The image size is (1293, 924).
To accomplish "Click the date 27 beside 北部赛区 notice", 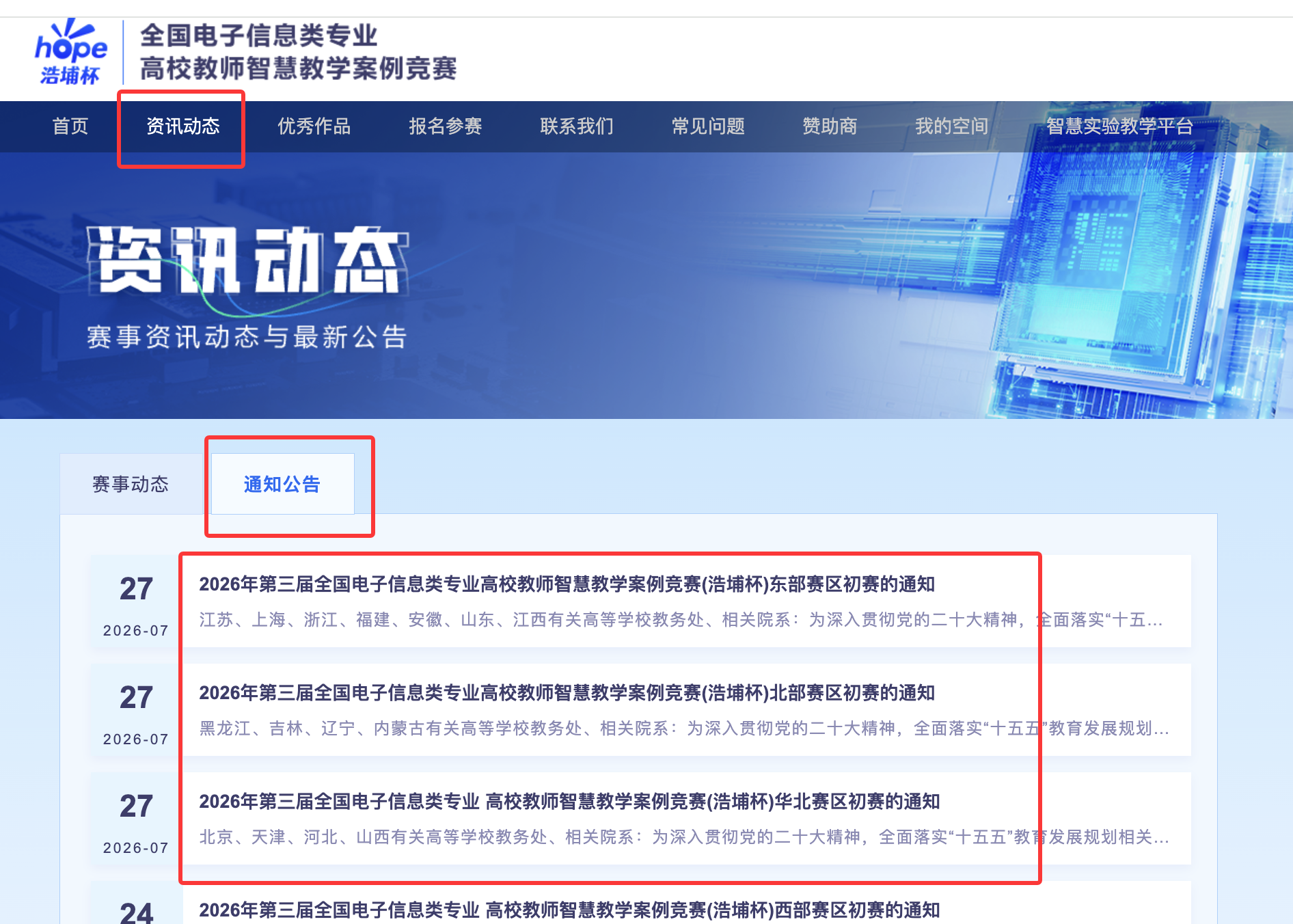I will point(136,698).
